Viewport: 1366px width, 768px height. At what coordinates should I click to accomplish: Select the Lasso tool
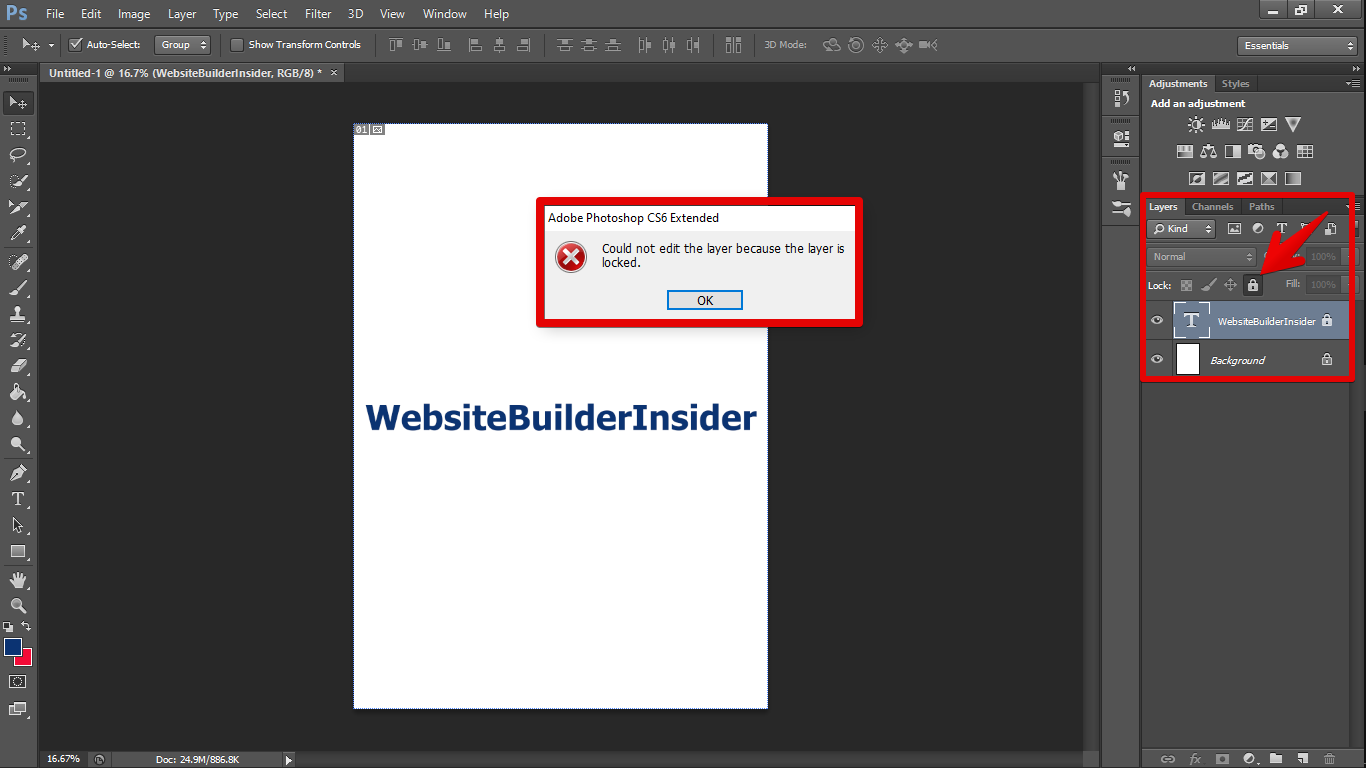click(18, 155)
